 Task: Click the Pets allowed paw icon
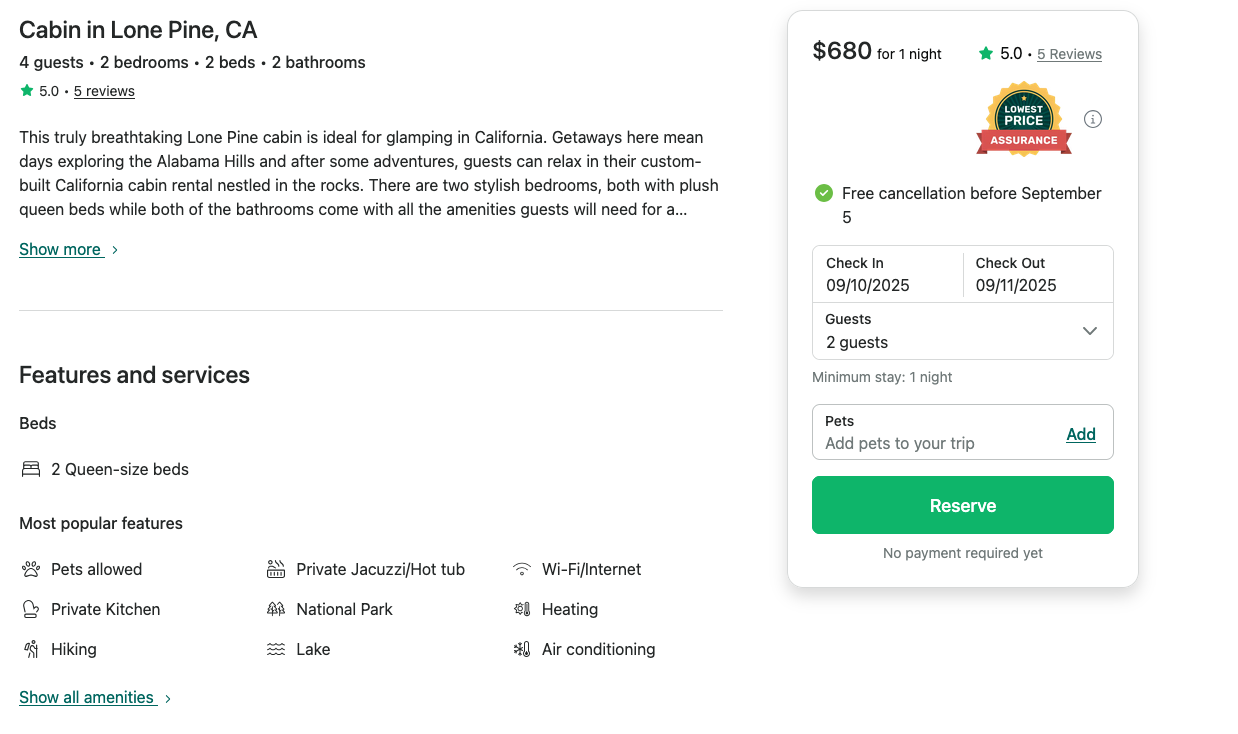[x=30, y=569]
